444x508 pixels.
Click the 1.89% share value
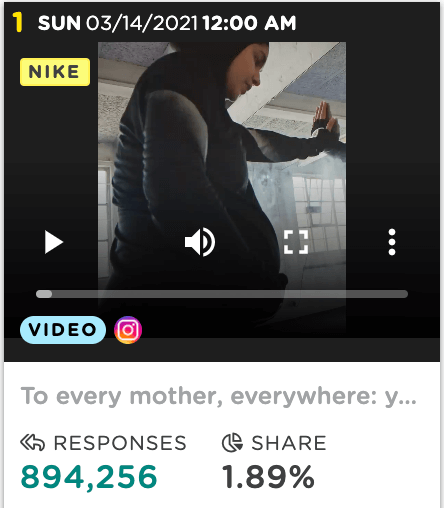[x=268, y=477]
